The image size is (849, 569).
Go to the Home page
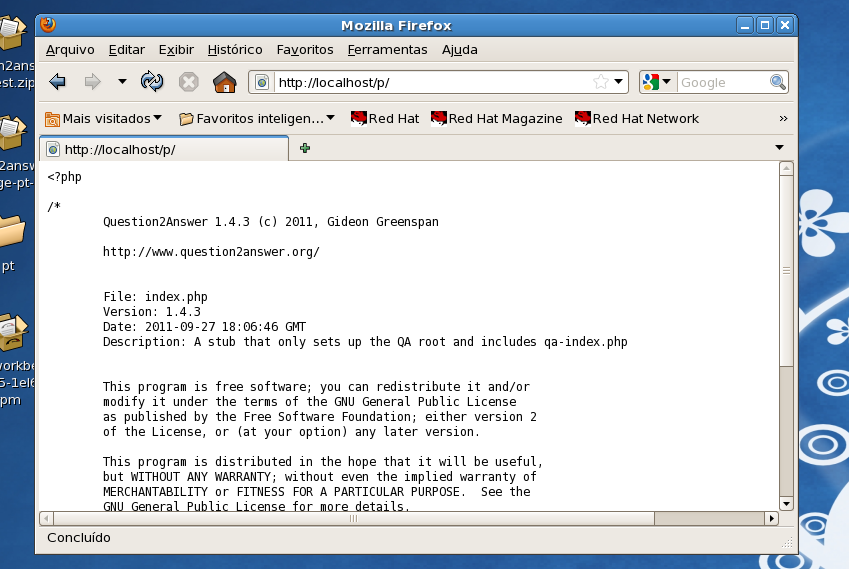coord(225,82)
